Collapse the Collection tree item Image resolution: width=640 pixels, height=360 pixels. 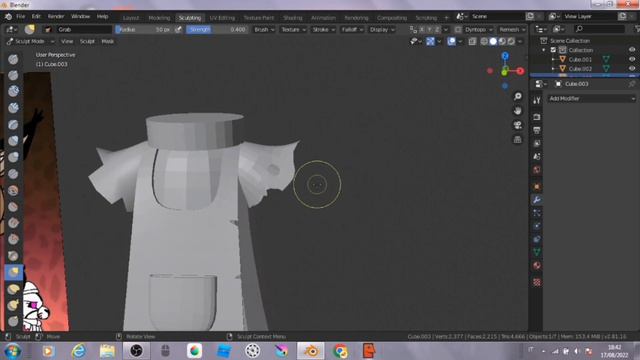(544, 50)
